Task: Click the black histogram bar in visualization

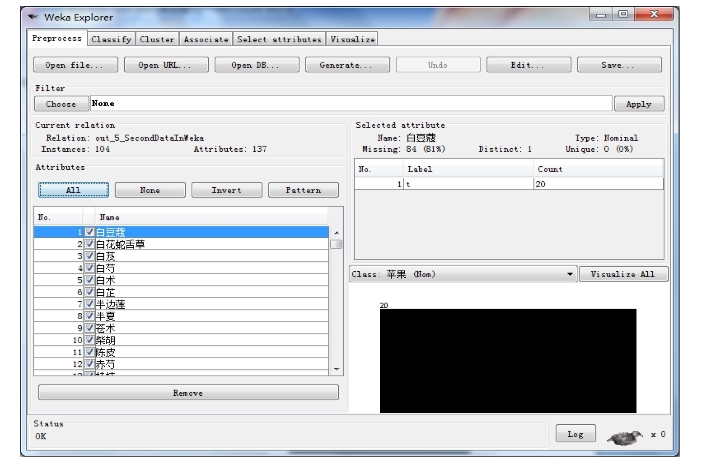Action: click(508, 361)
